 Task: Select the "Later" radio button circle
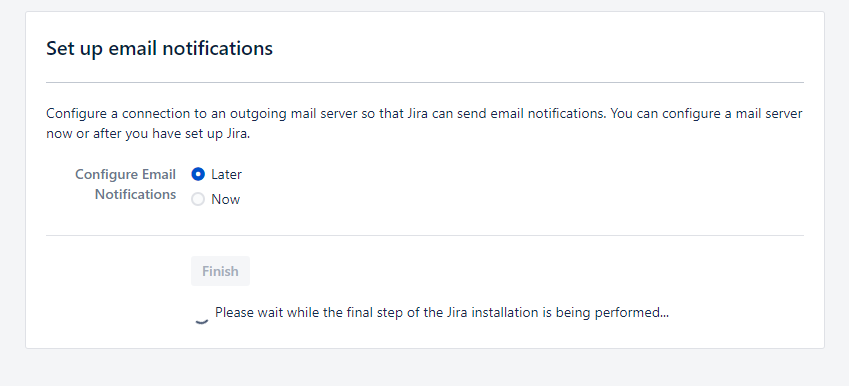[x=198, y=174]
